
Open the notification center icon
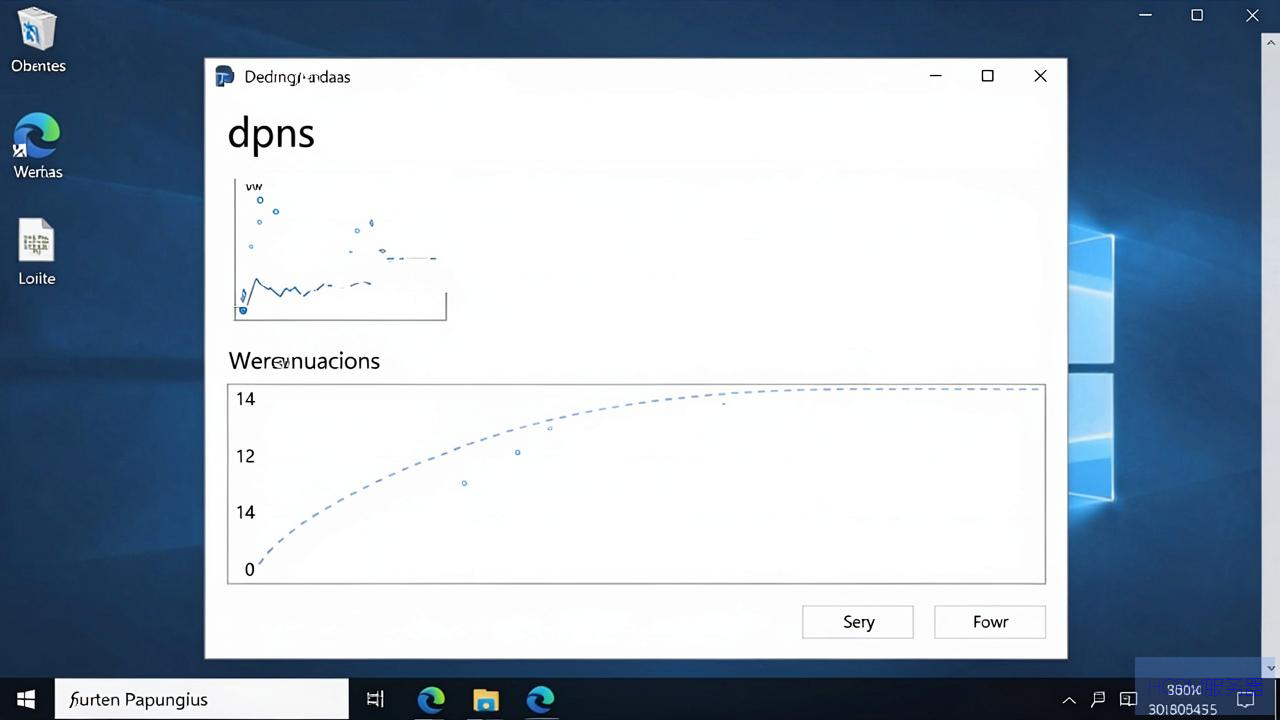(x=1246, y=700)
